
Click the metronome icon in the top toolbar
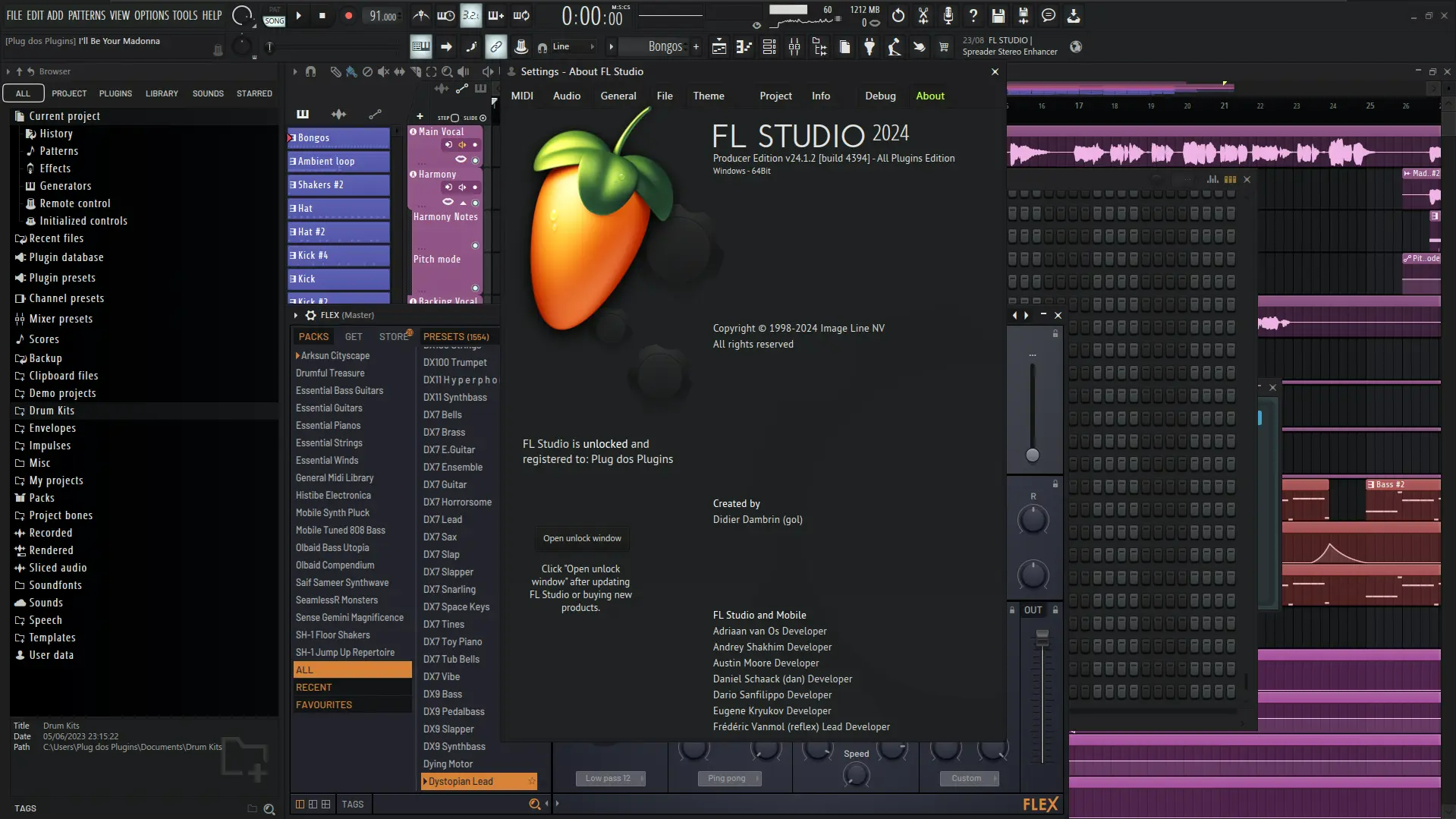(421, 15)
